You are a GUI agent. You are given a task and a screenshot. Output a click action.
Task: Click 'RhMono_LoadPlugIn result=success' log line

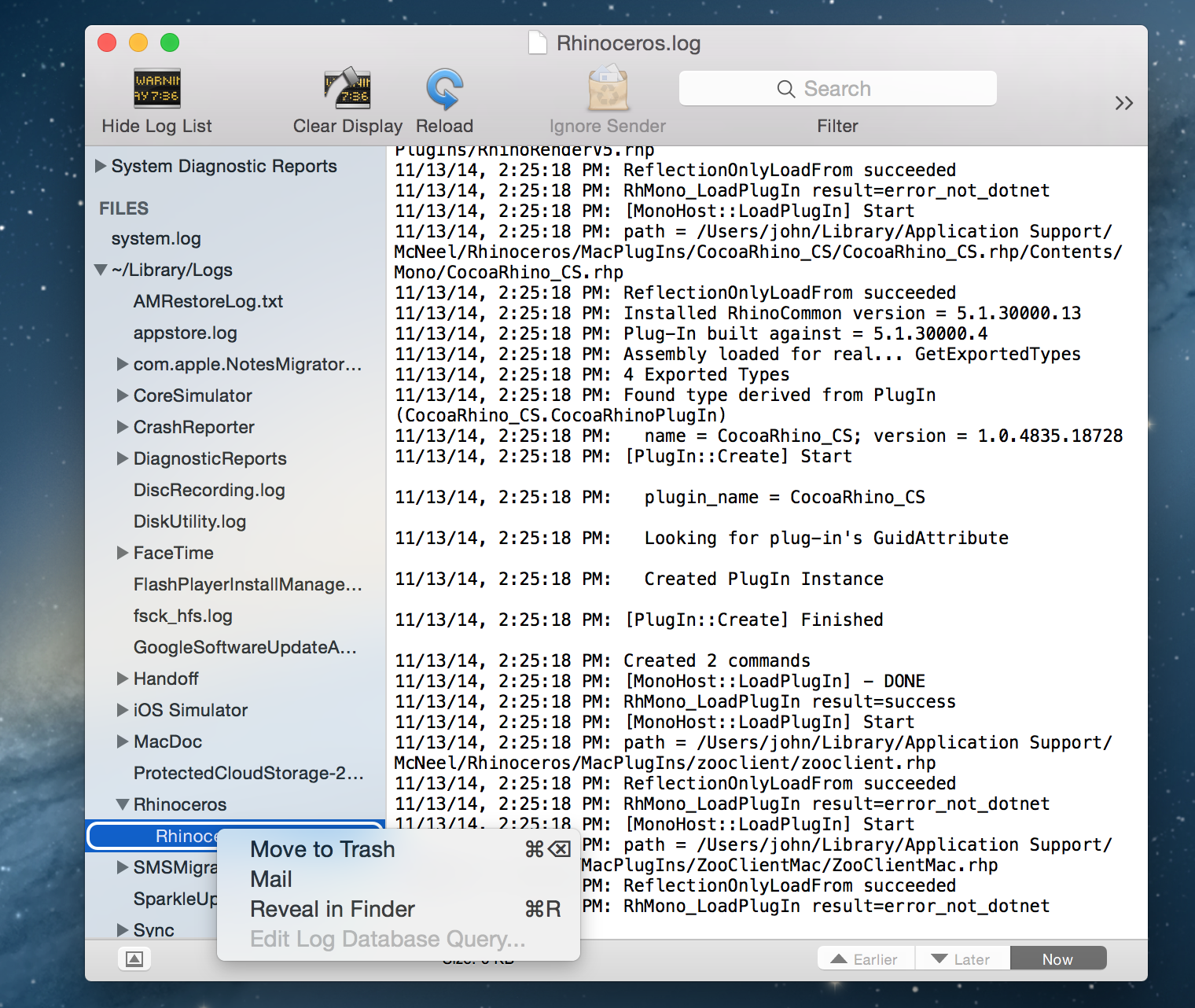(x=675, y=701)
